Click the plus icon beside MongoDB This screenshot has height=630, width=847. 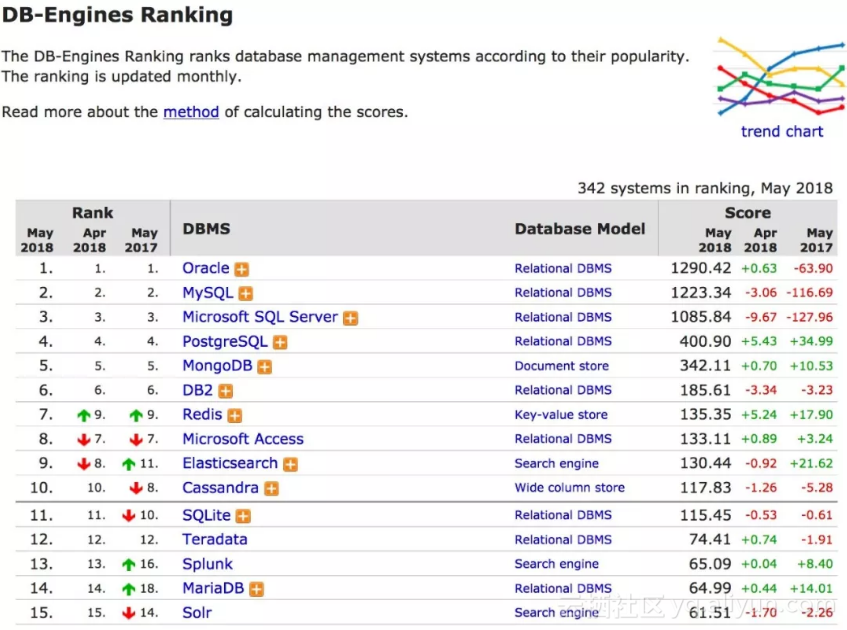pyautogui.click(x=265, y=367)
